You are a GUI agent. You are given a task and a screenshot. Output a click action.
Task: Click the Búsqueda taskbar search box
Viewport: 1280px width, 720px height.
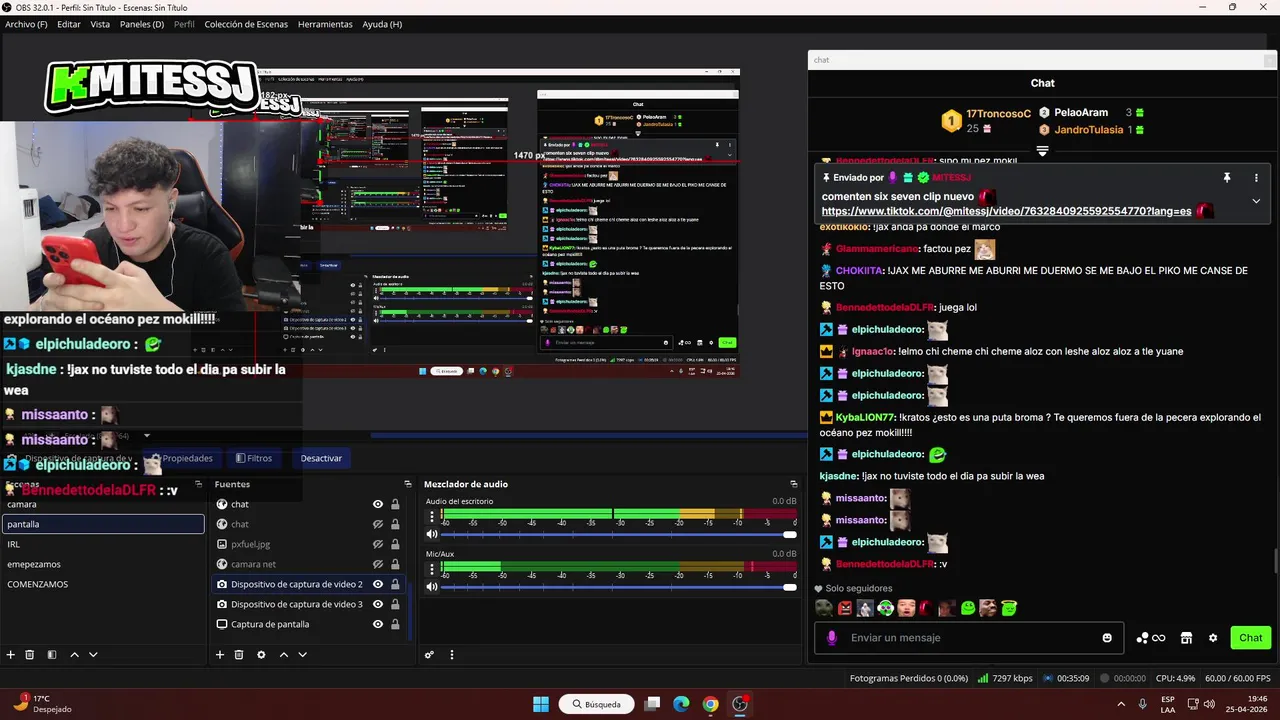[597, 704]
